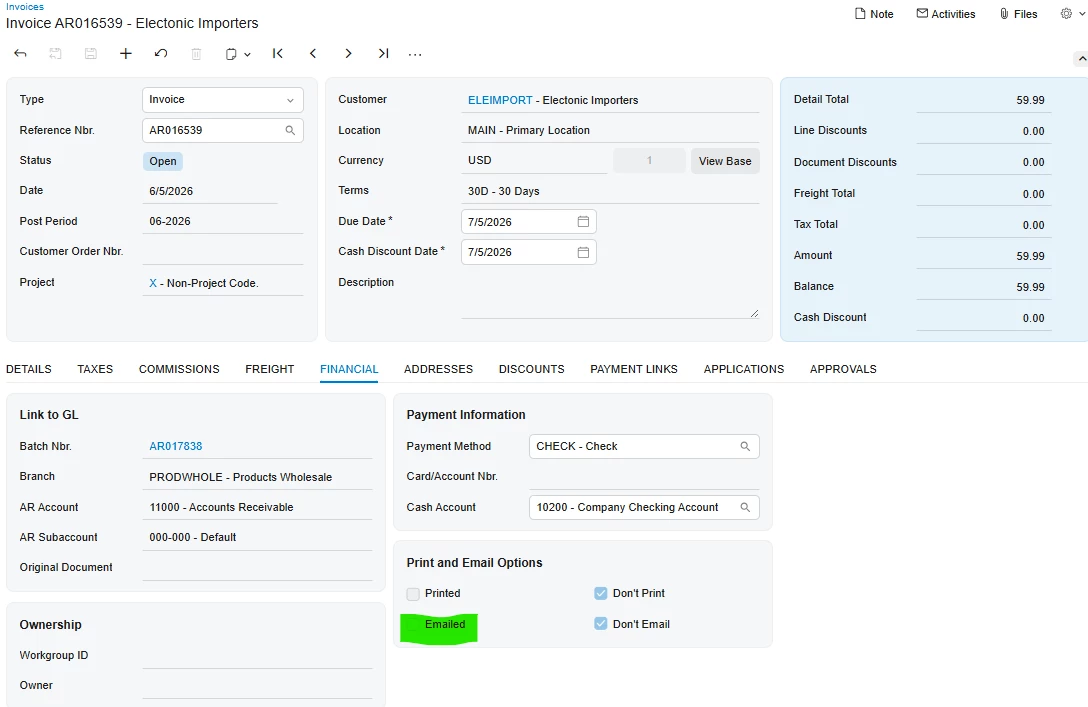This screenshot has width=1088, height=707.
Task: Go to the next record arrow
Action: click(348, 53)
